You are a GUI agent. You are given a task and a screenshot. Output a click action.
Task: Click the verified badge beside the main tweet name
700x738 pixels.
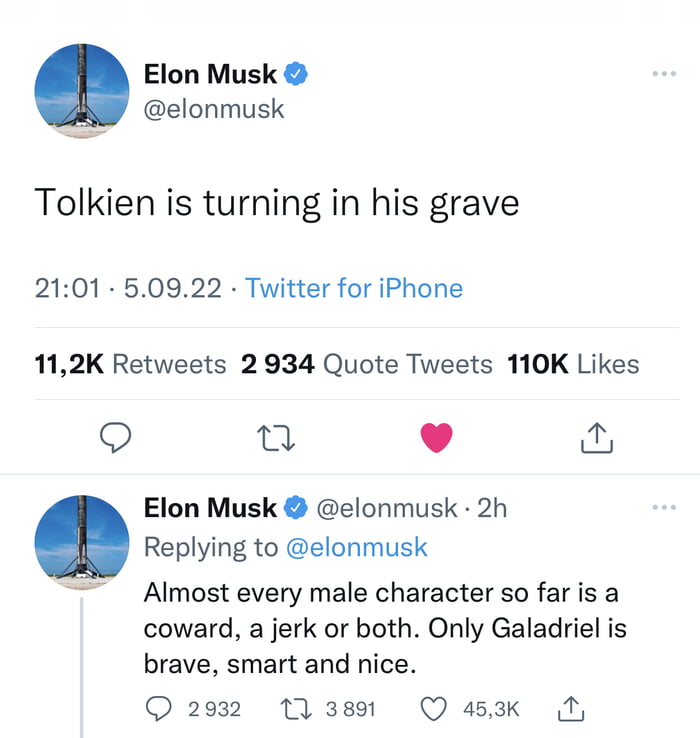(296, 73)
